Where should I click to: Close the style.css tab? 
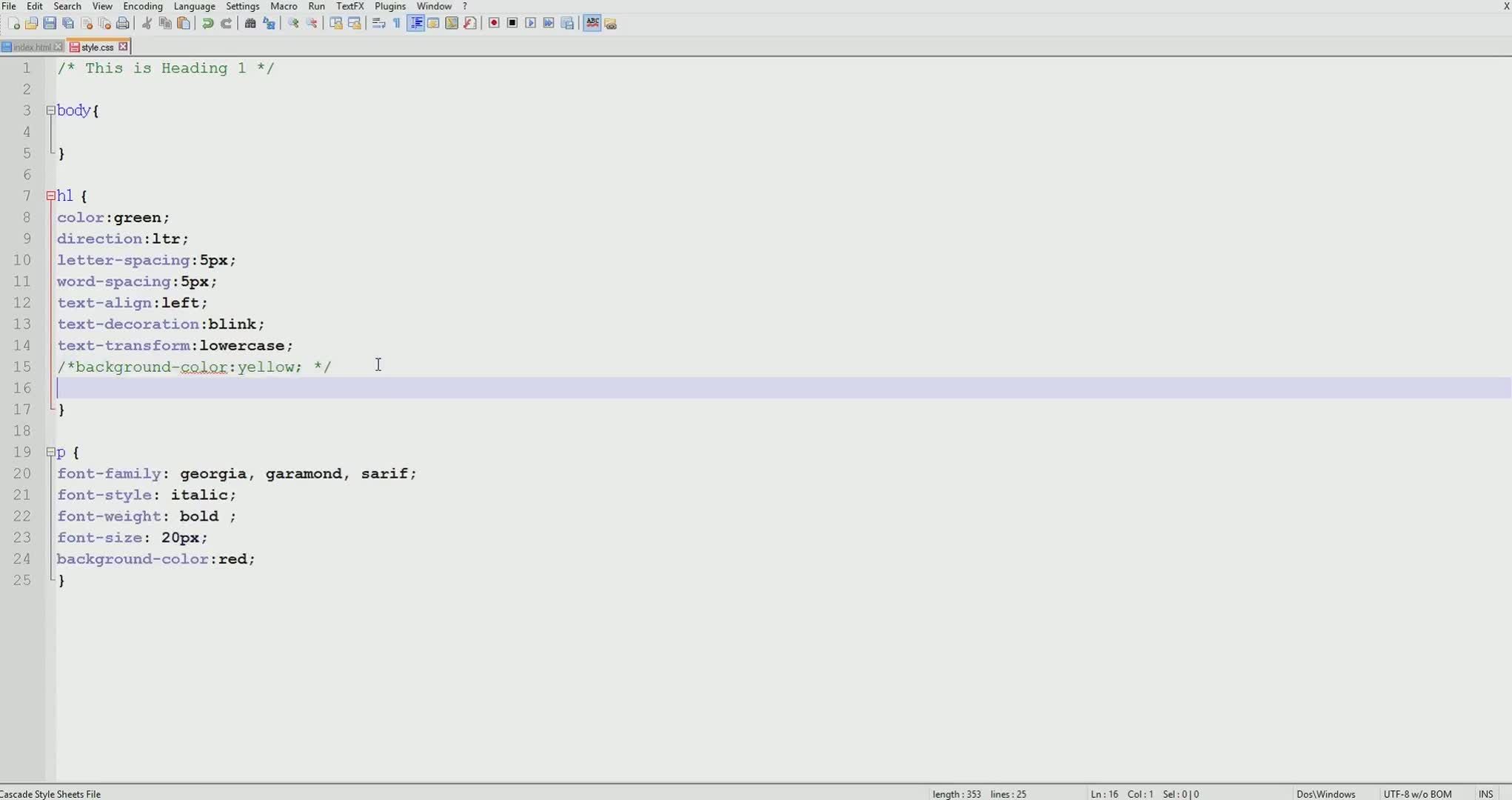click(124, 47)
